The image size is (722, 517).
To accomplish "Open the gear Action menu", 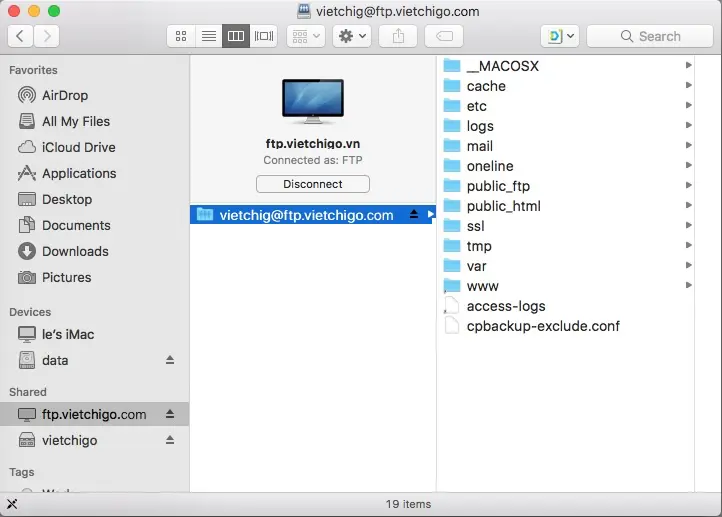I will pos(352,36).
